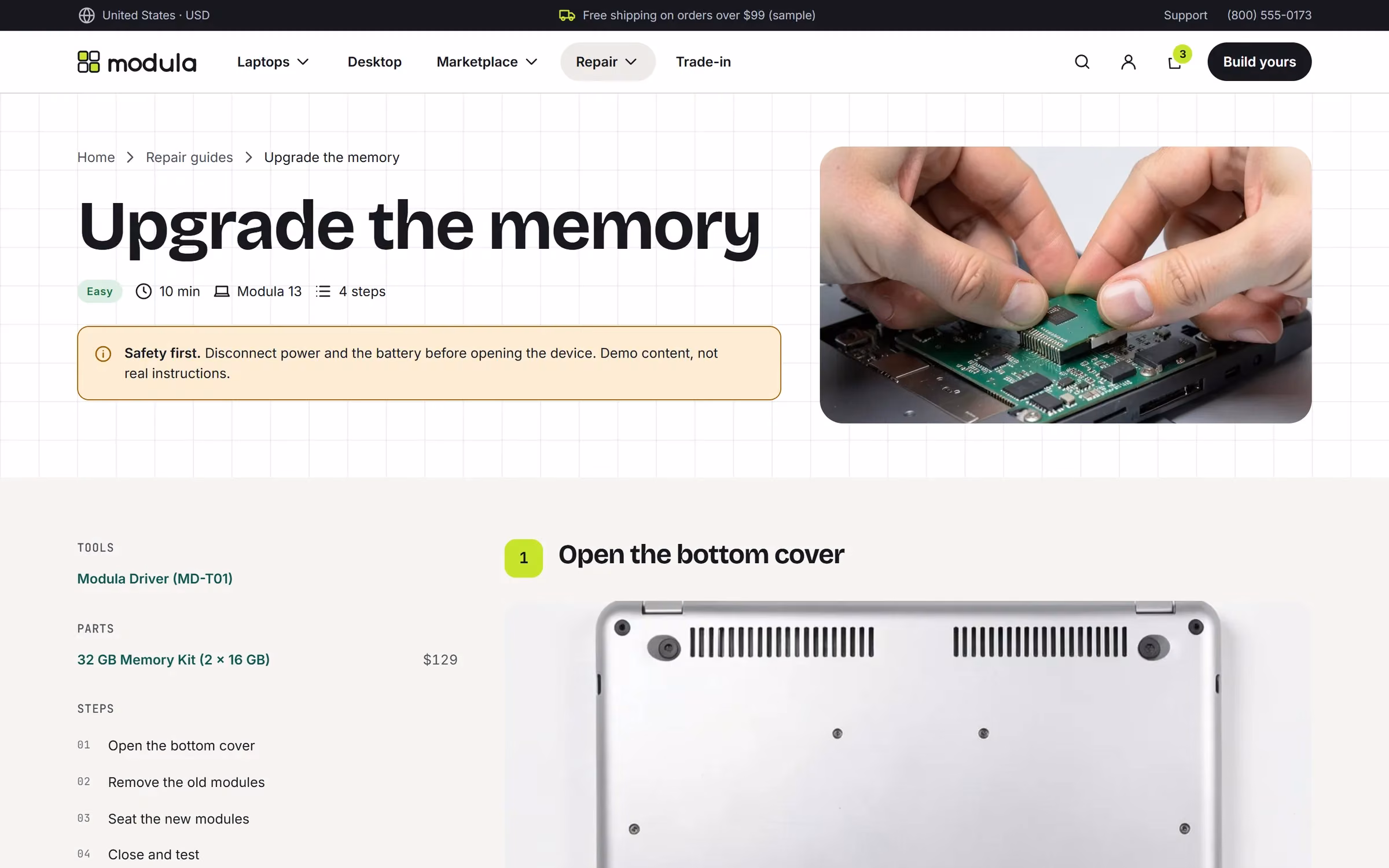Click the memory module hero photo
Image resolution: width=1389 pixels, height=868 pixels.
(1065, 285)
